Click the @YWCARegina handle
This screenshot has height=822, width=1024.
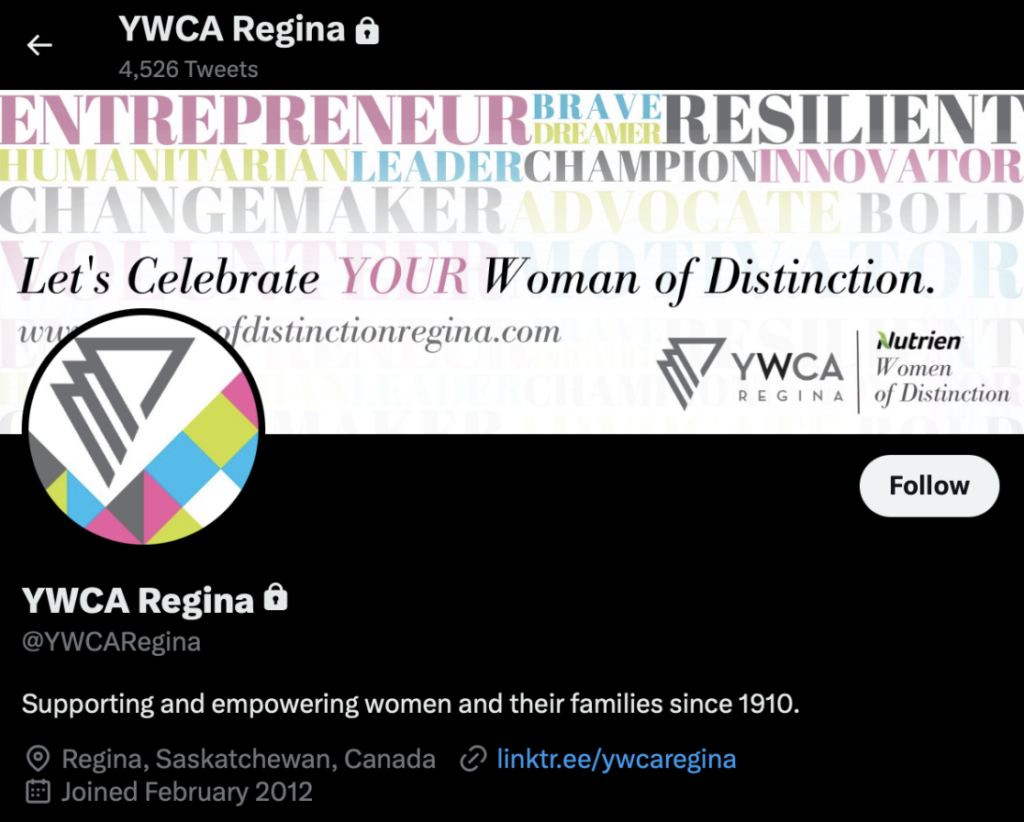pyautogui.click(x=111, y=642)
